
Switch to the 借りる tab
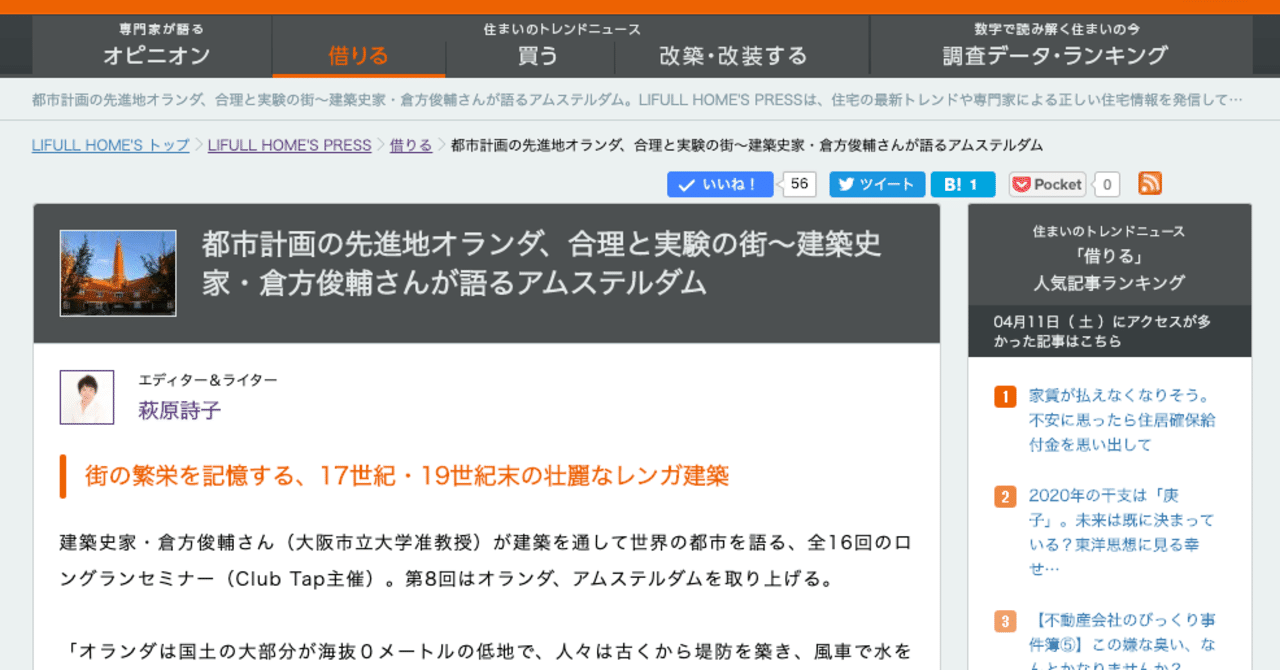point(358,56)
